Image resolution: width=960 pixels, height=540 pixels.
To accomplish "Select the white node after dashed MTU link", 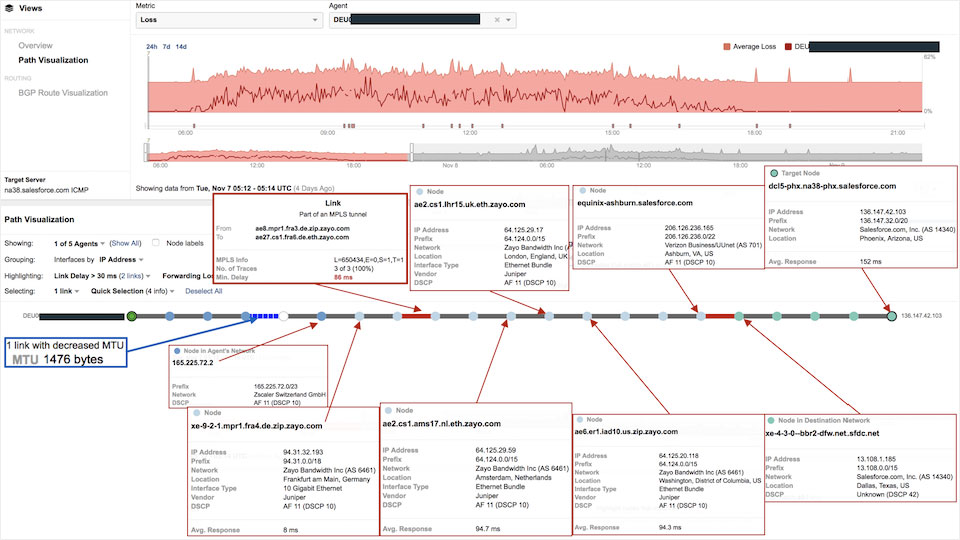I will [284, 317].
